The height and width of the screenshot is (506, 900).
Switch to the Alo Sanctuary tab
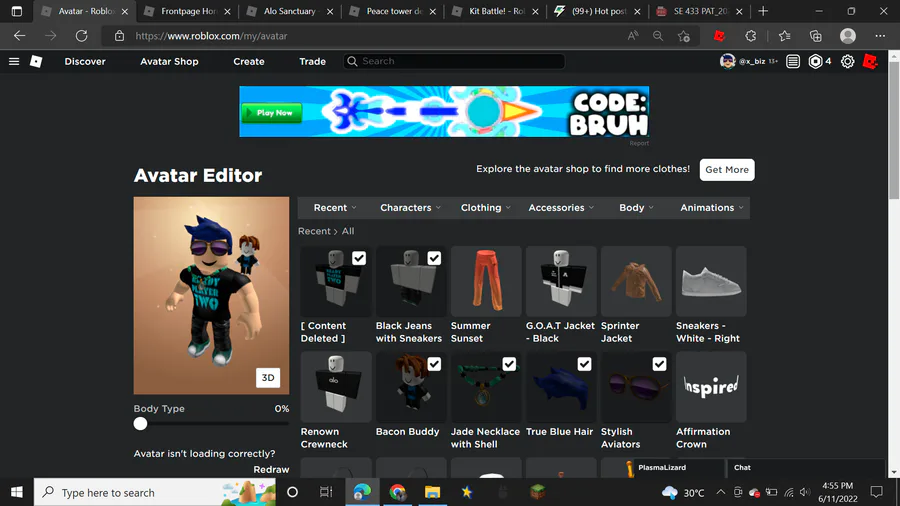[x=290, y=11]
